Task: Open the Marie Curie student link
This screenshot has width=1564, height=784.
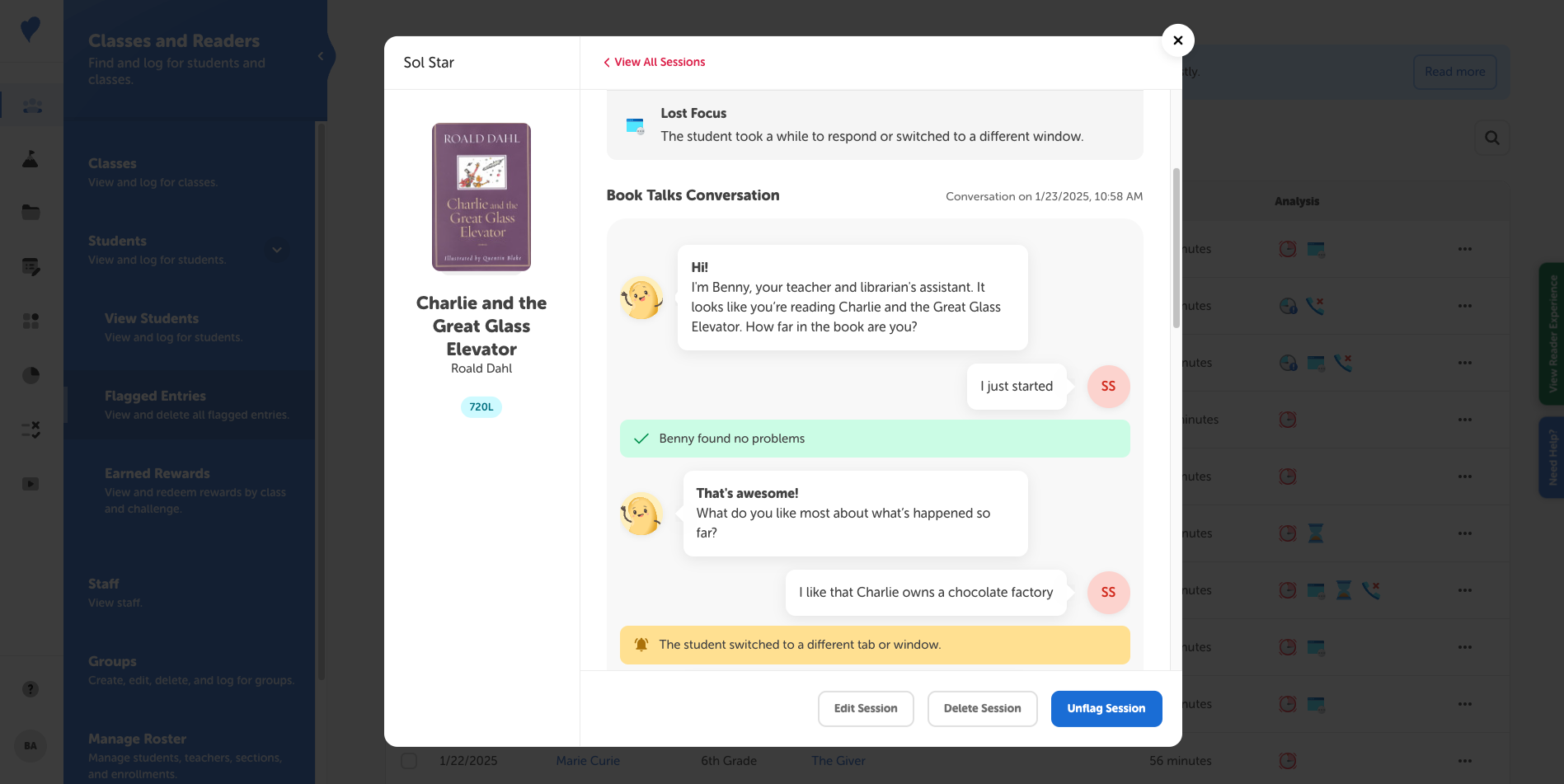Action: tap(587, 761)
